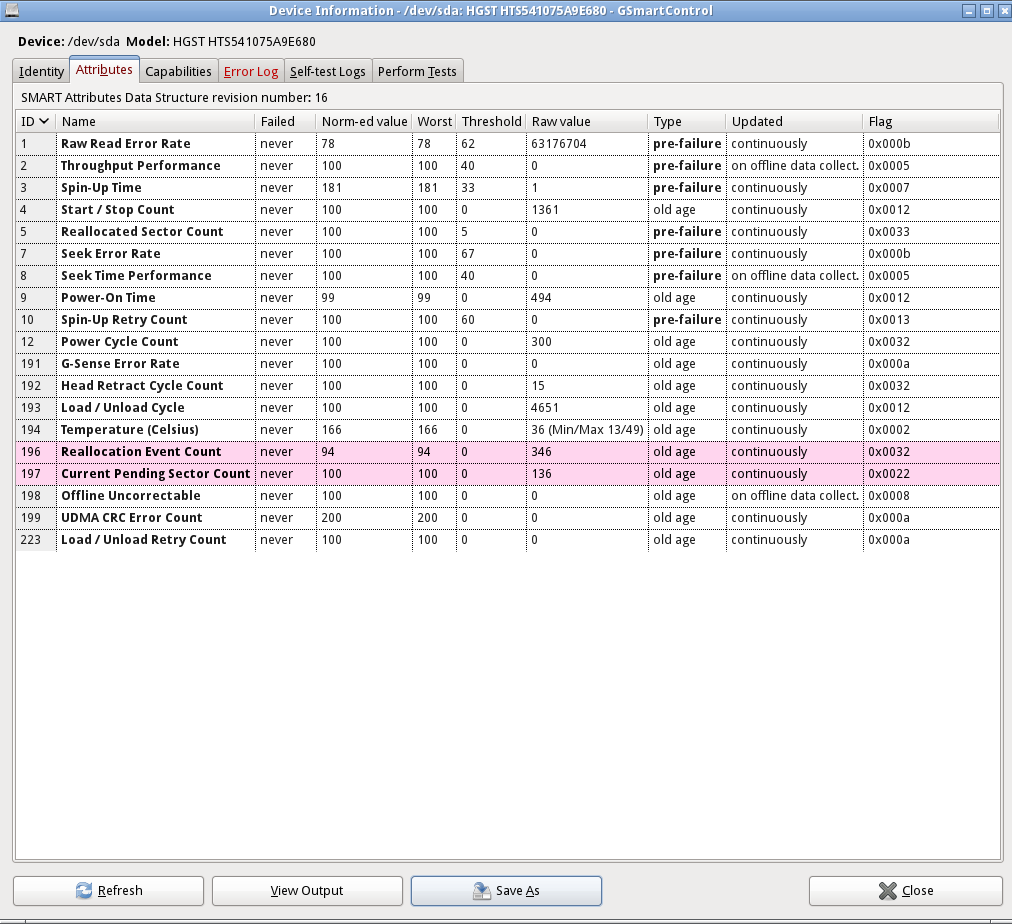Select the Spin-Up Time row
1012x924 pixels.
pyautogui.click(x=507, y=188)
